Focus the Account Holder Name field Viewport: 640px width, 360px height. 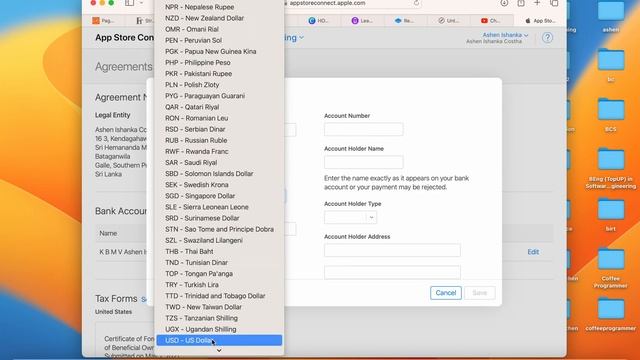tap(364, 162)
